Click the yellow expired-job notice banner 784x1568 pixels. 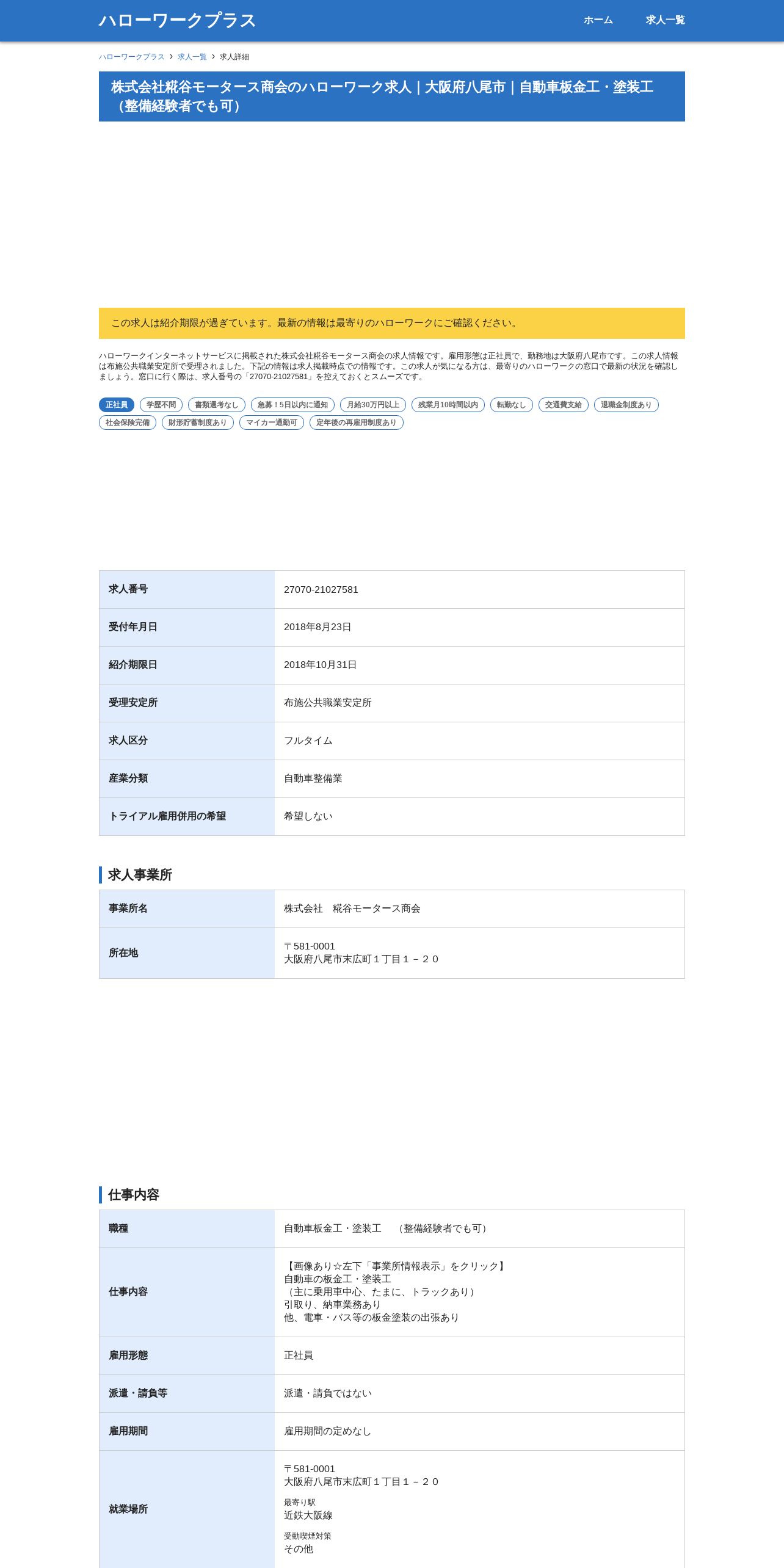point(392,323)
